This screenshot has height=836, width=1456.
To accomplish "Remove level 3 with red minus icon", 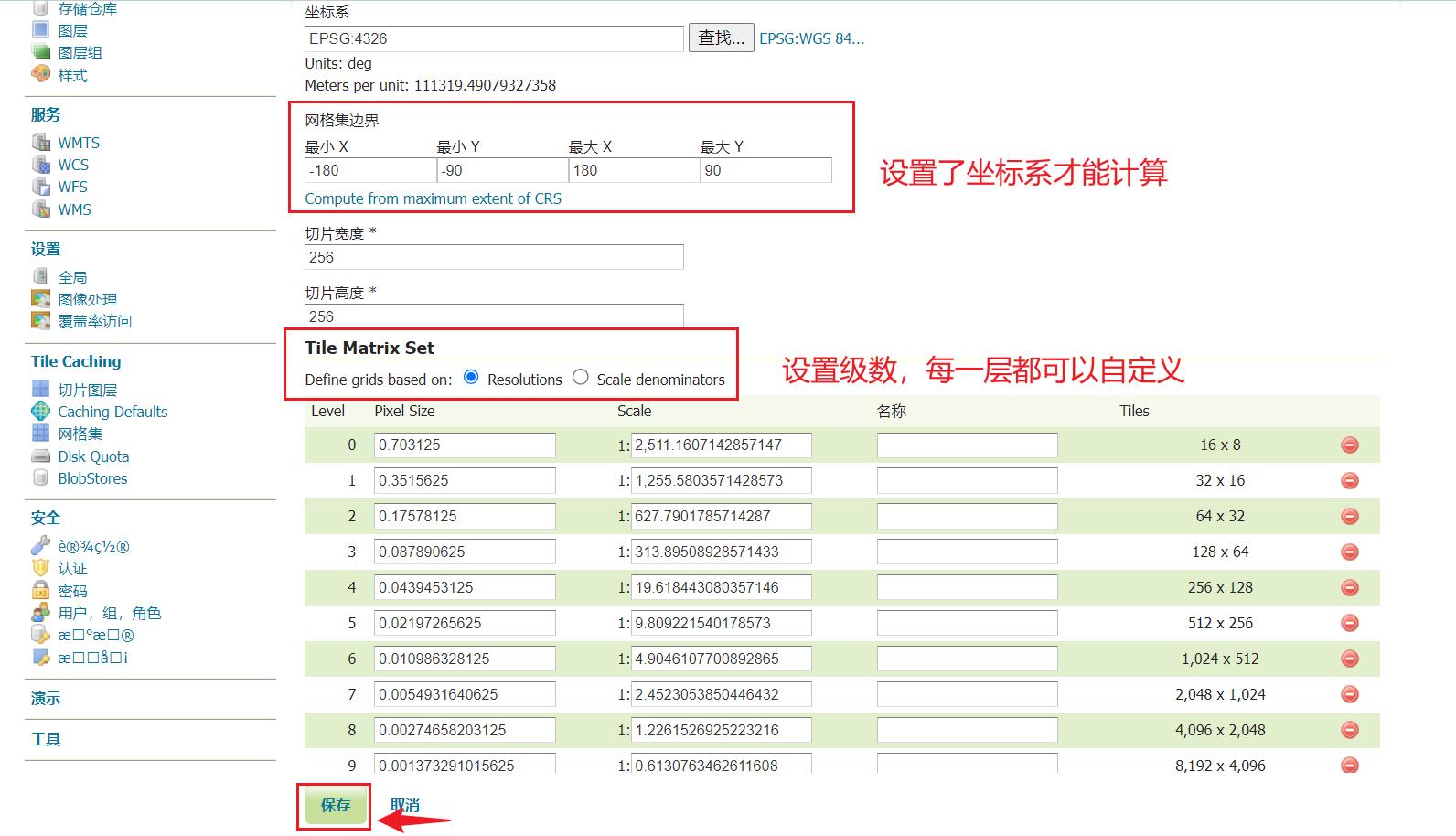I will tap(1349, 552).
